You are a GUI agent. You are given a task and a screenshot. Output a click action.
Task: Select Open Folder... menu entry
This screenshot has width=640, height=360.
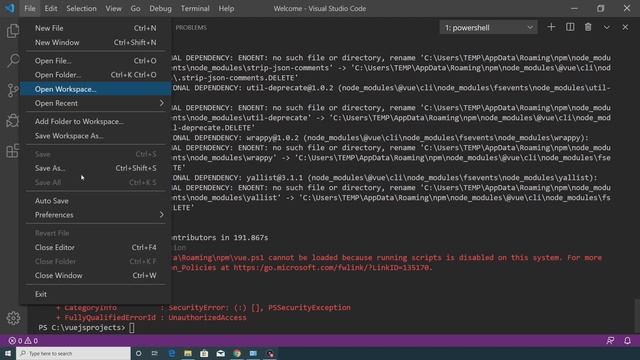pyautogui.click(x=96, y=75)
